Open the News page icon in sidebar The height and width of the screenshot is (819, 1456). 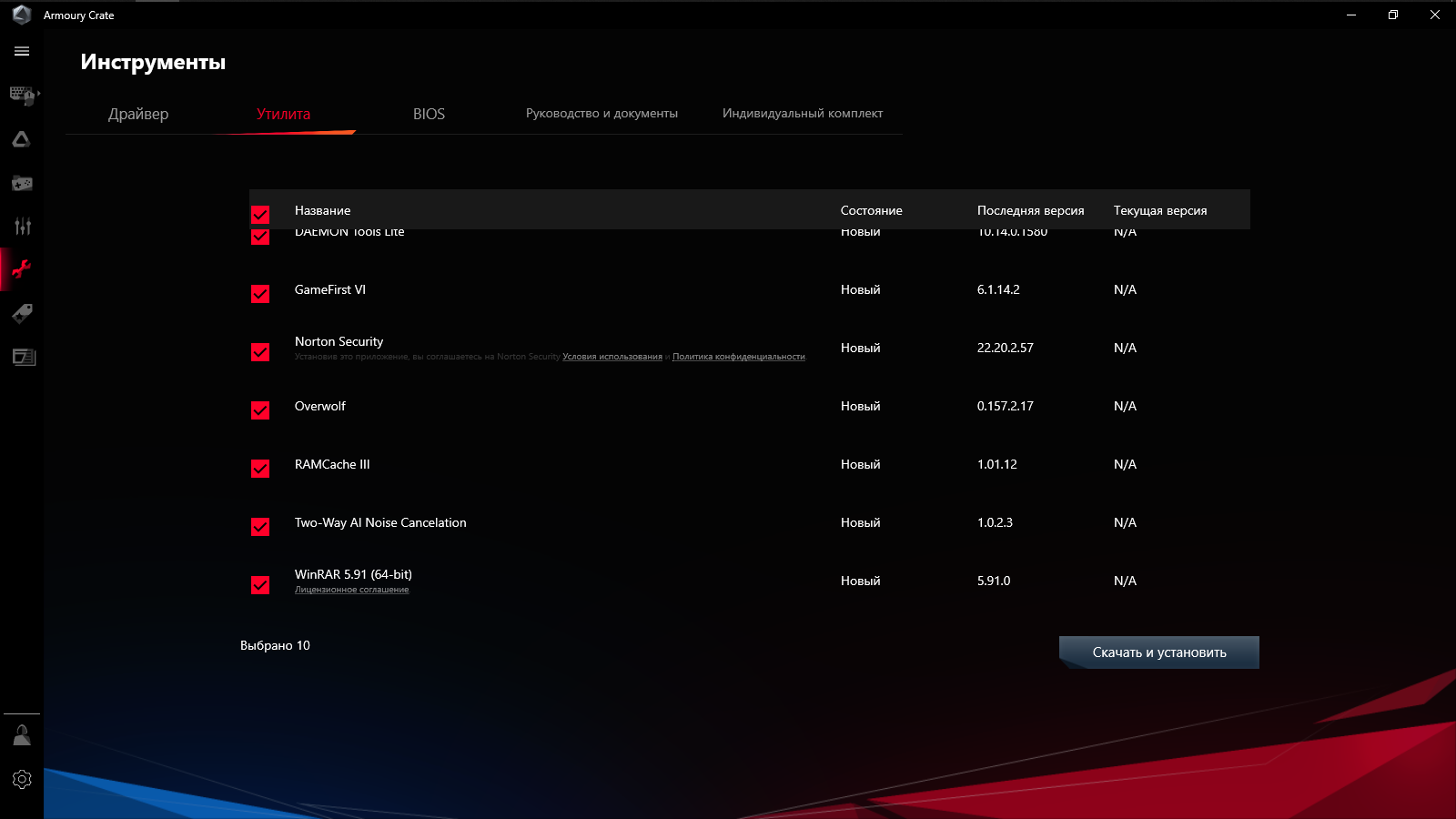tap(22, 357)
